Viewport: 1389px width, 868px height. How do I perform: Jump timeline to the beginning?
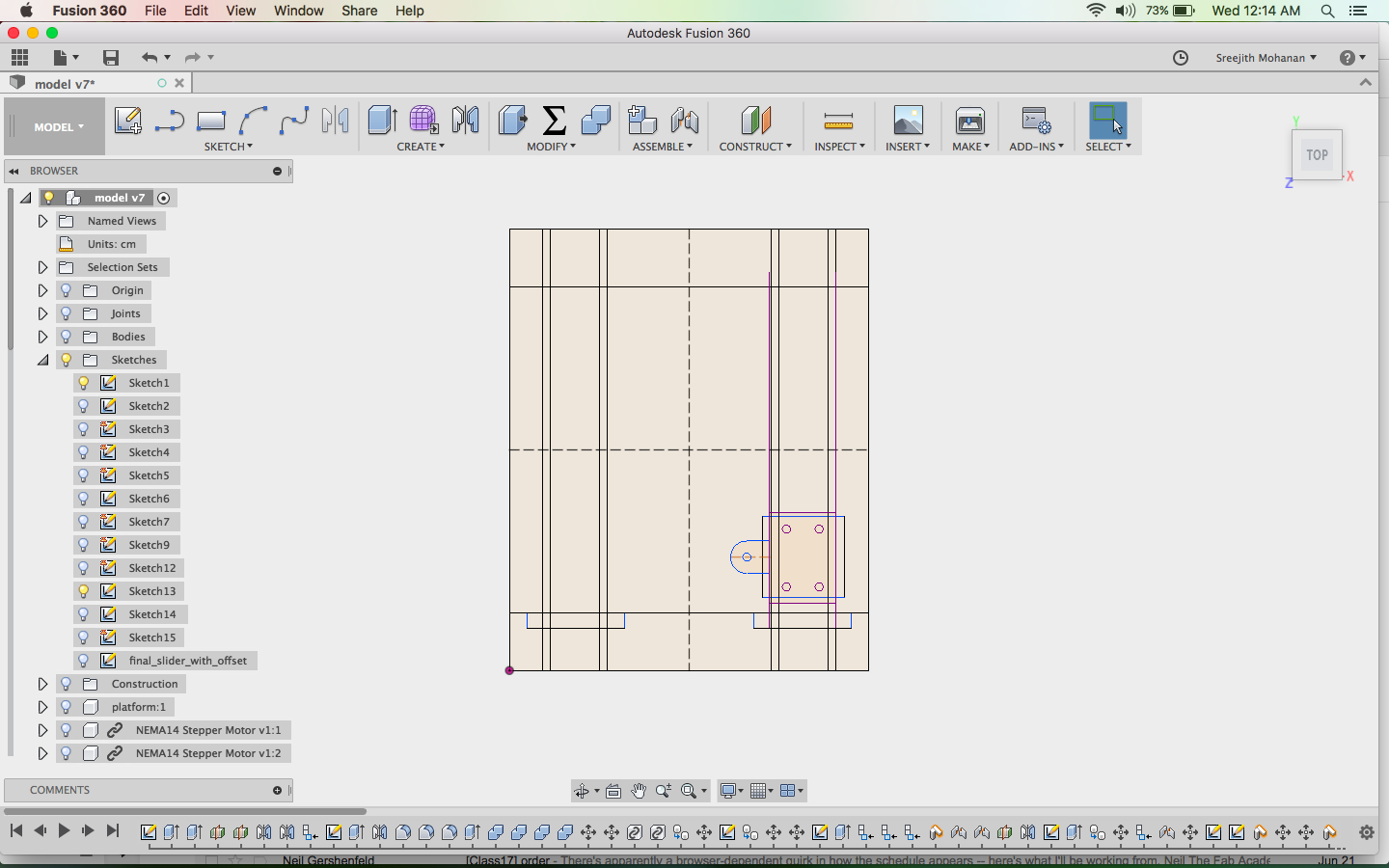[15, 830]
